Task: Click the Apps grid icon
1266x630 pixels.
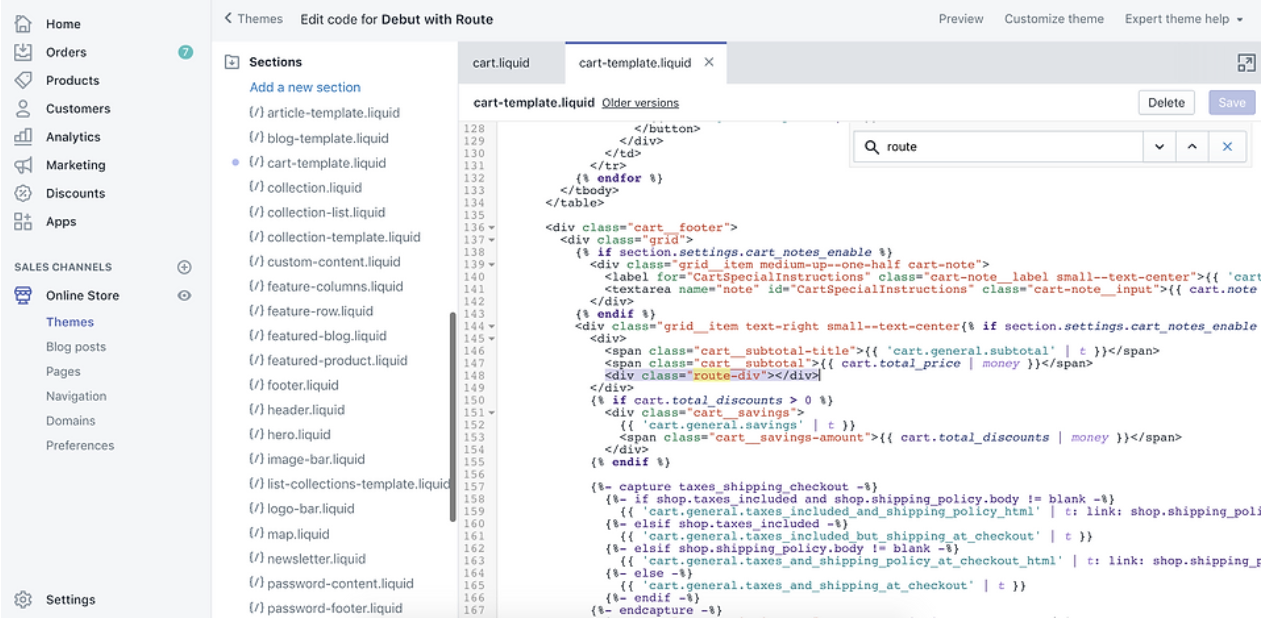Action: [23, 222]
